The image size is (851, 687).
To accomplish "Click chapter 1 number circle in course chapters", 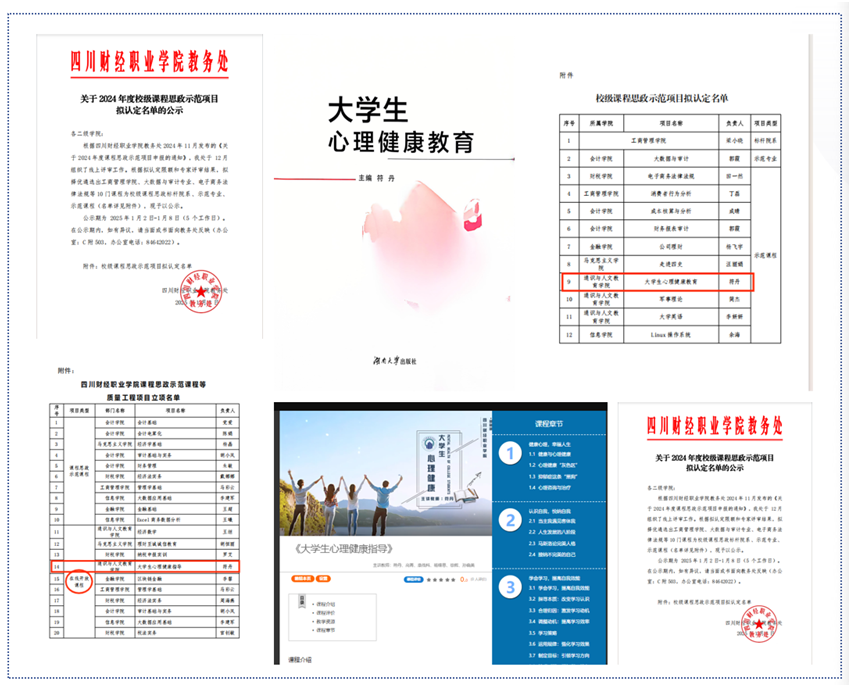I will (510, 453).
